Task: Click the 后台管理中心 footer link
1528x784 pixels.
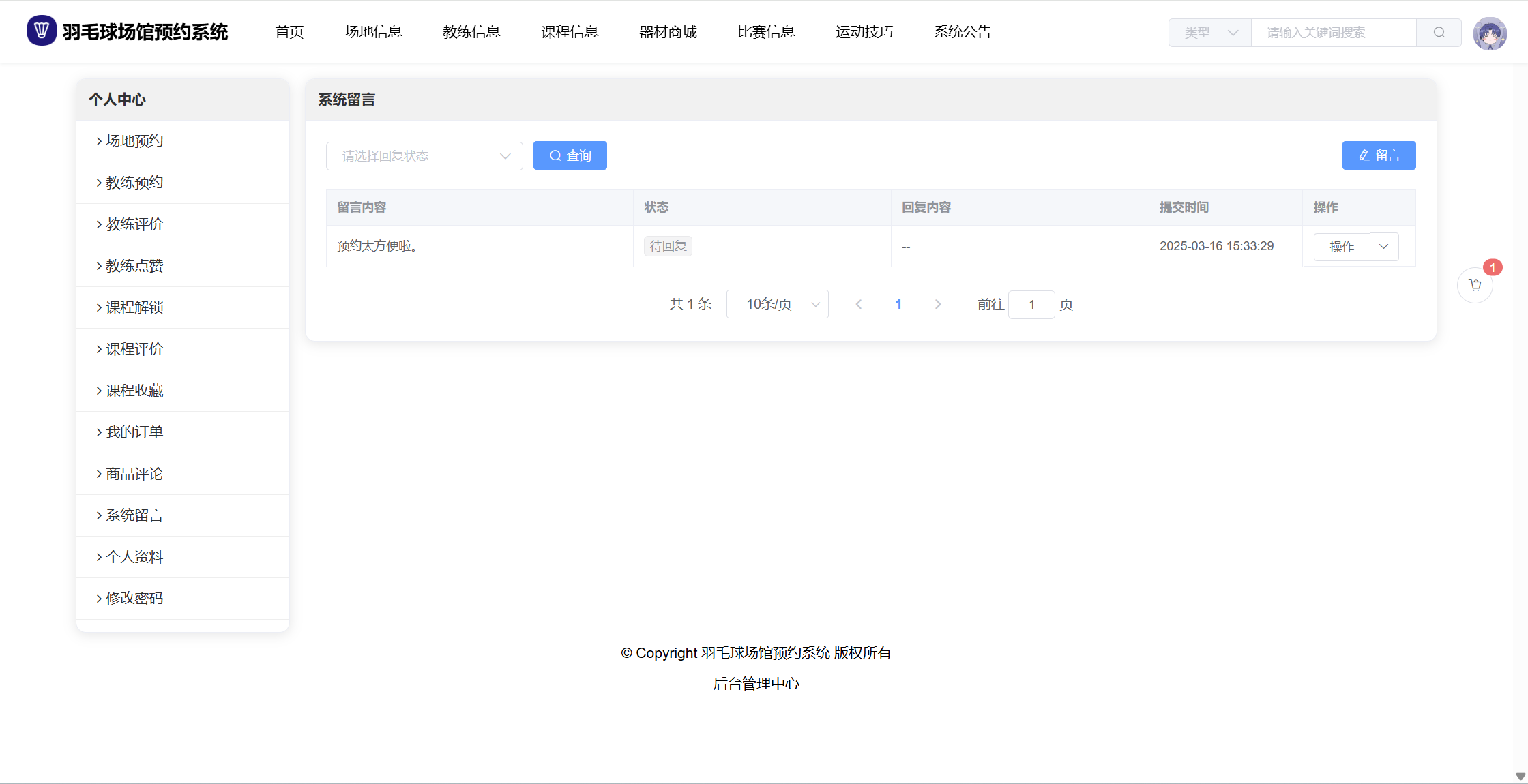Action: coord(756,684)
